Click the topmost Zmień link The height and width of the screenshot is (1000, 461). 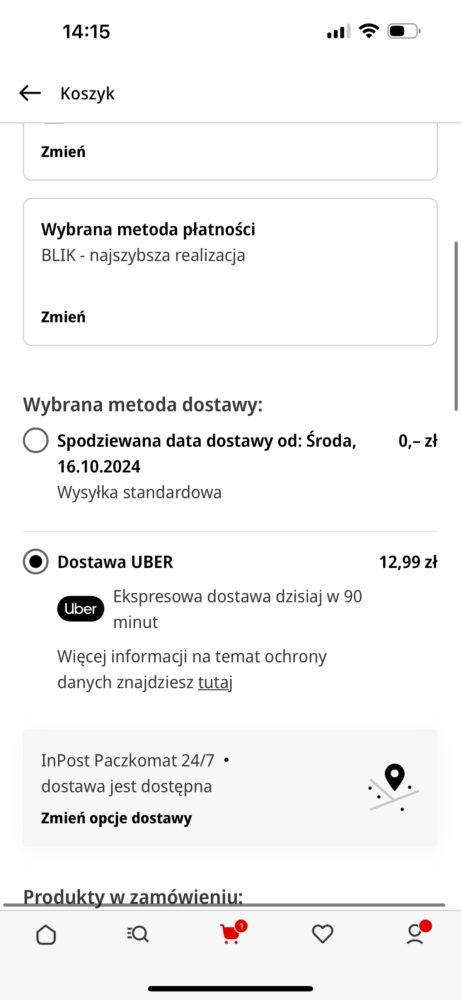coord(63,152)
